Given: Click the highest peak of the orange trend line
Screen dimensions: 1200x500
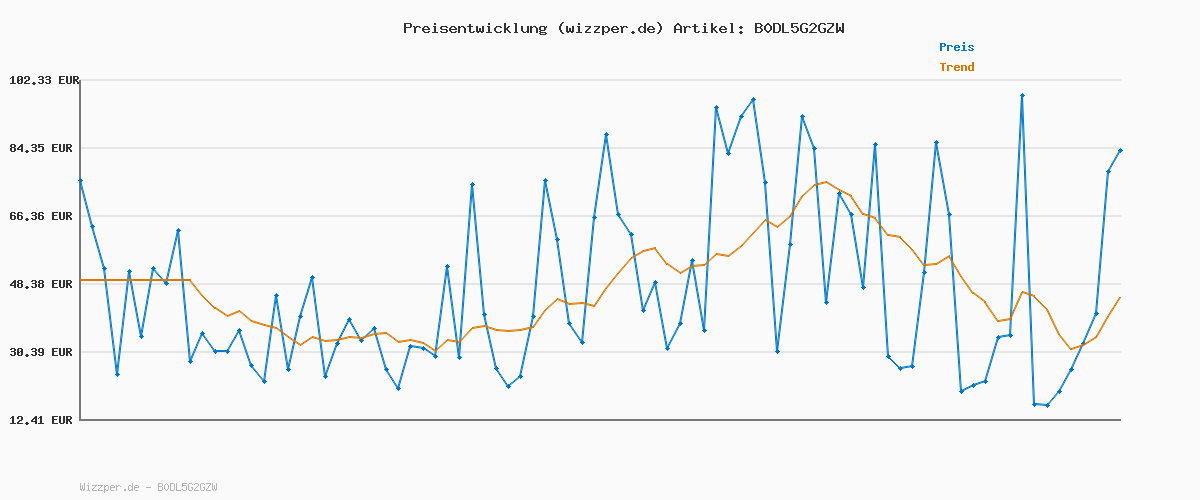Looking at the screenshot, I should [x=826, y=182].
